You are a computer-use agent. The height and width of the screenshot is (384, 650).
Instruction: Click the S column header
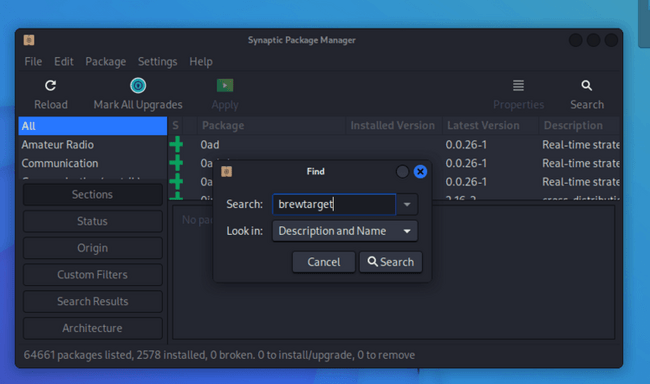[x=175, y=125]
